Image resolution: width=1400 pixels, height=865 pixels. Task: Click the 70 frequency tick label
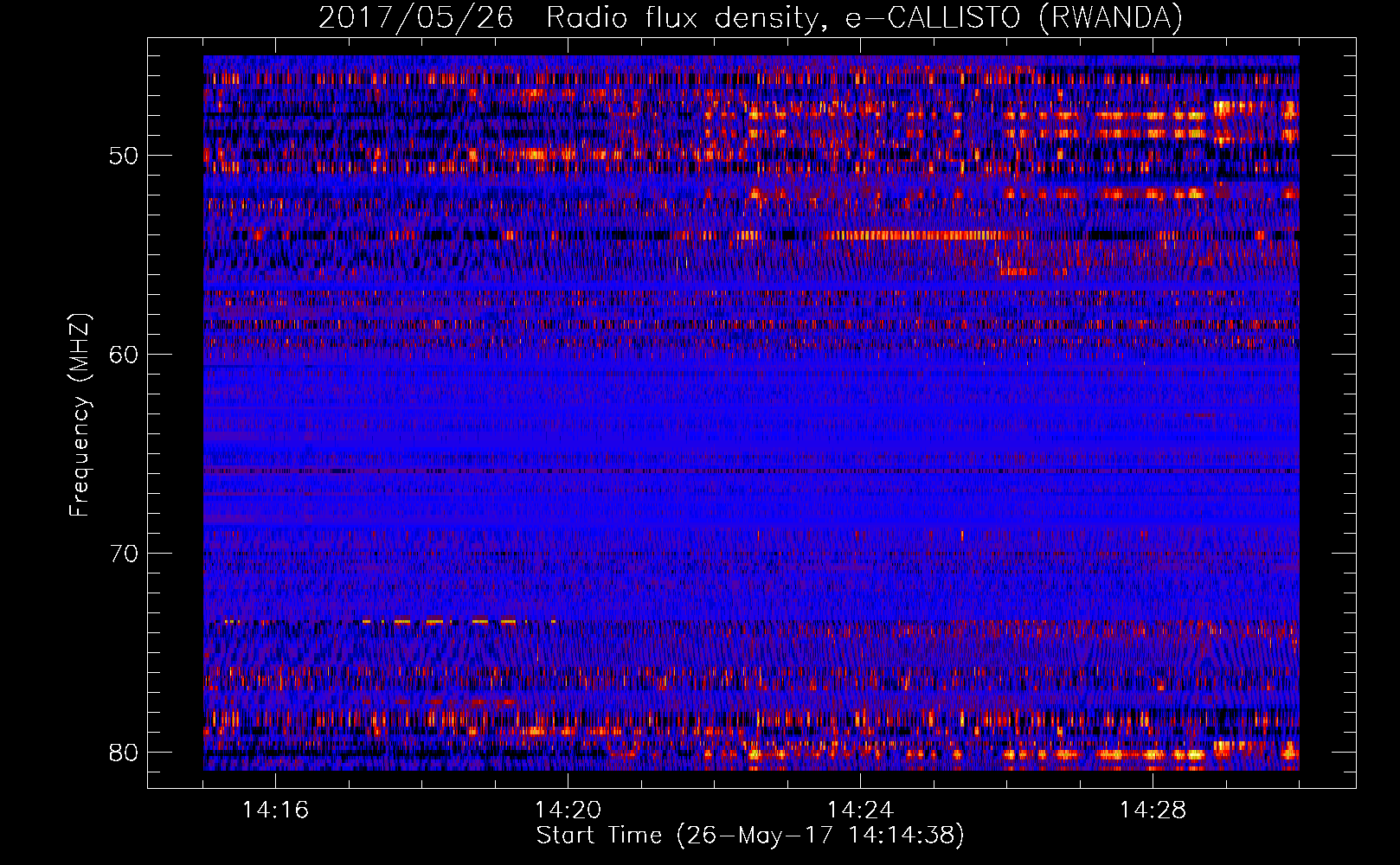[124, 554]
